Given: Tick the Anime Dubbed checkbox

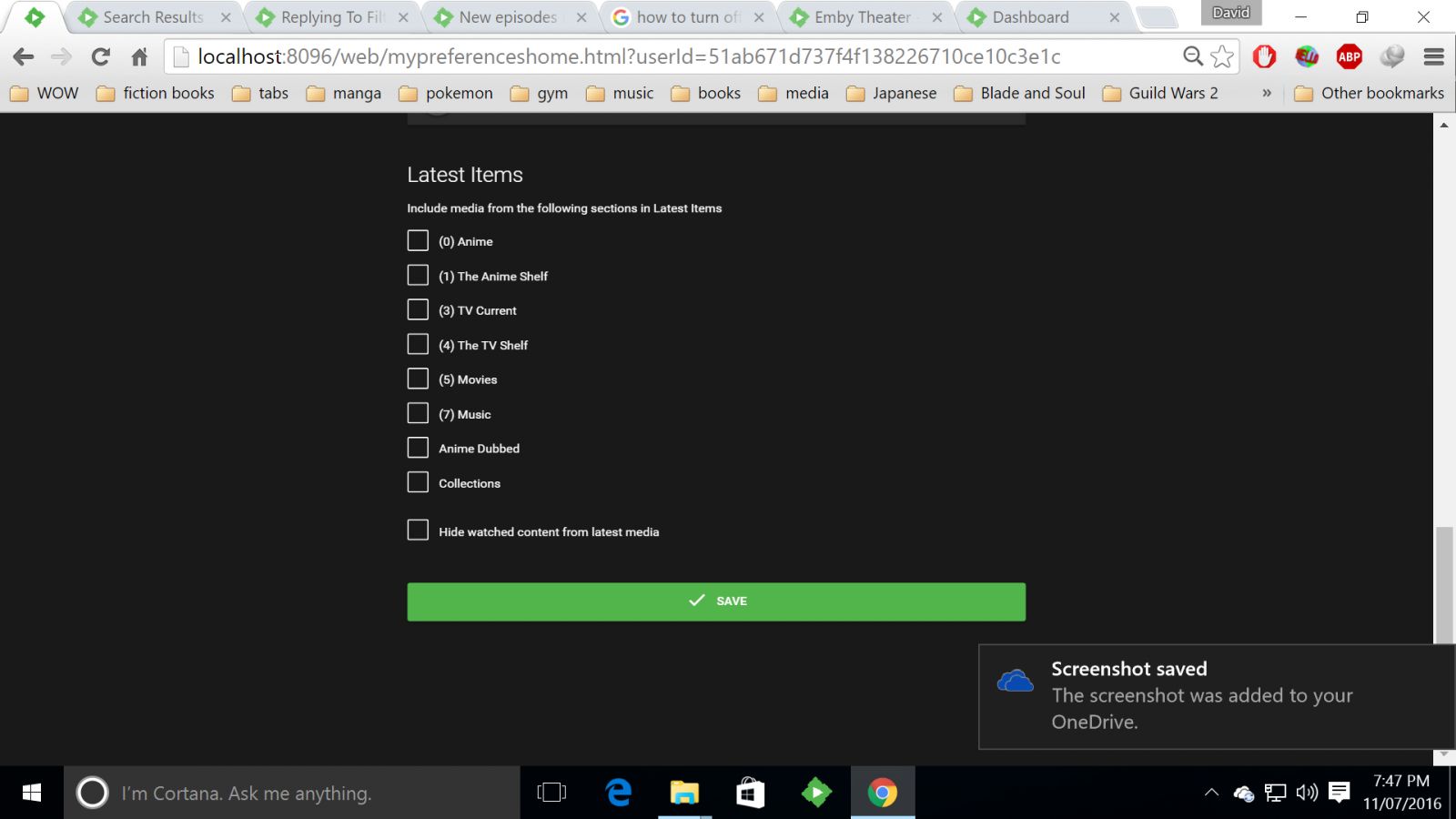Looking at the screenshot, I should pos(418,448).
